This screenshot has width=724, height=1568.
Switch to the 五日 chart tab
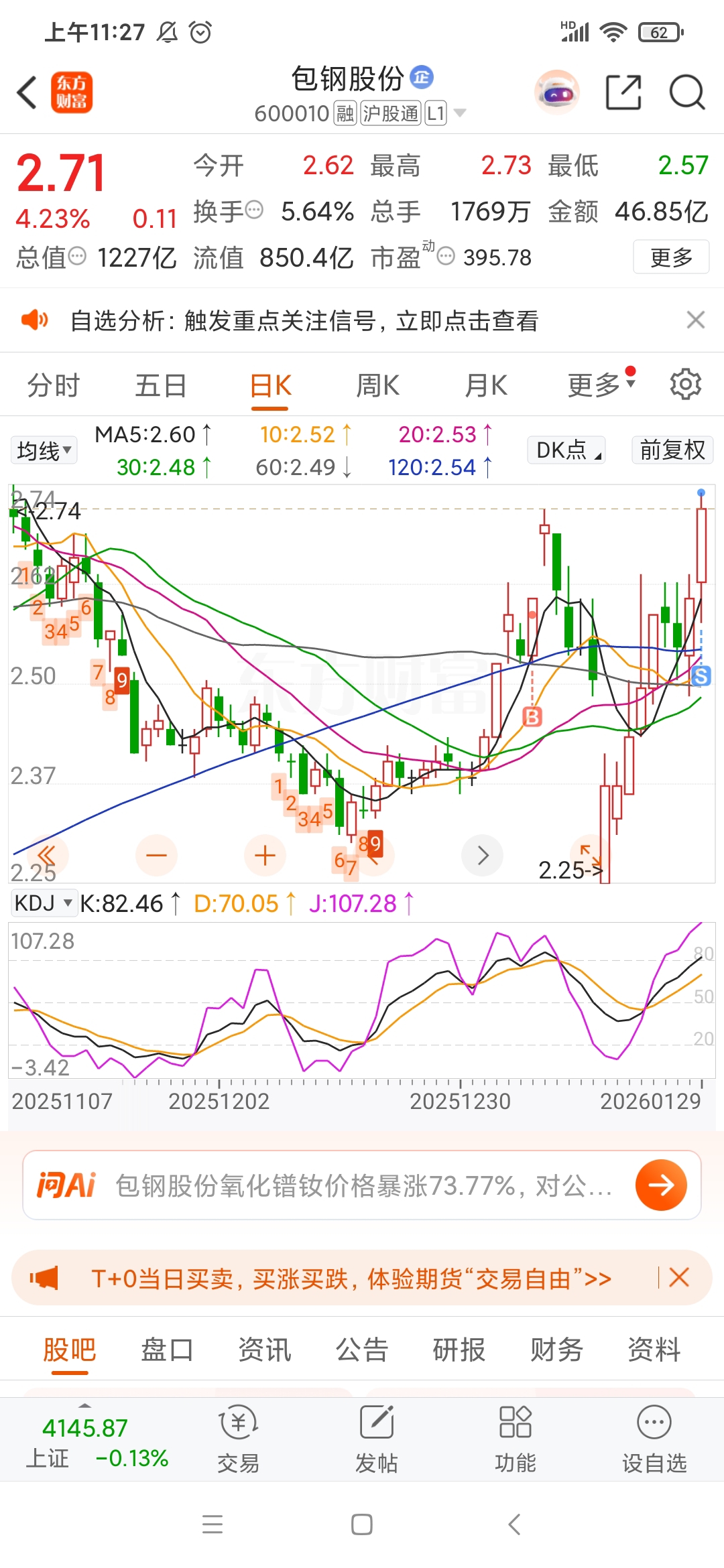coord(161,386)
